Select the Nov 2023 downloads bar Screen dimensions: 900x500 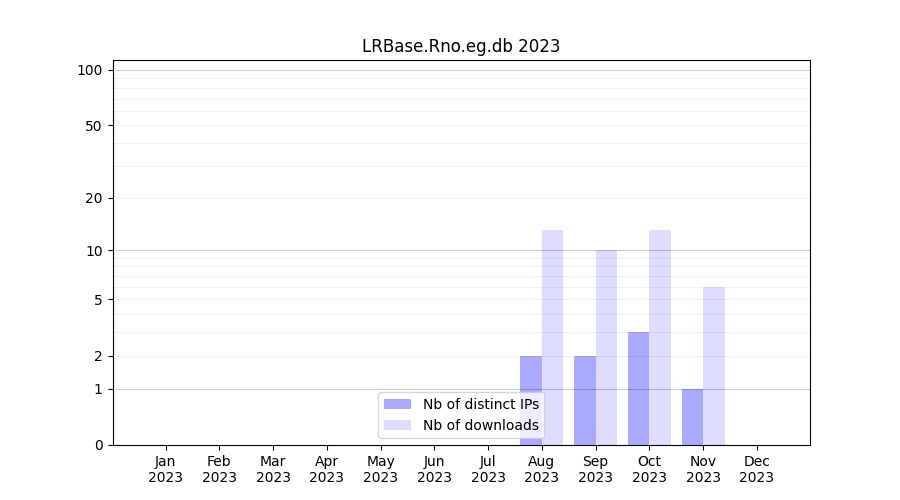(x=714, y=365)
